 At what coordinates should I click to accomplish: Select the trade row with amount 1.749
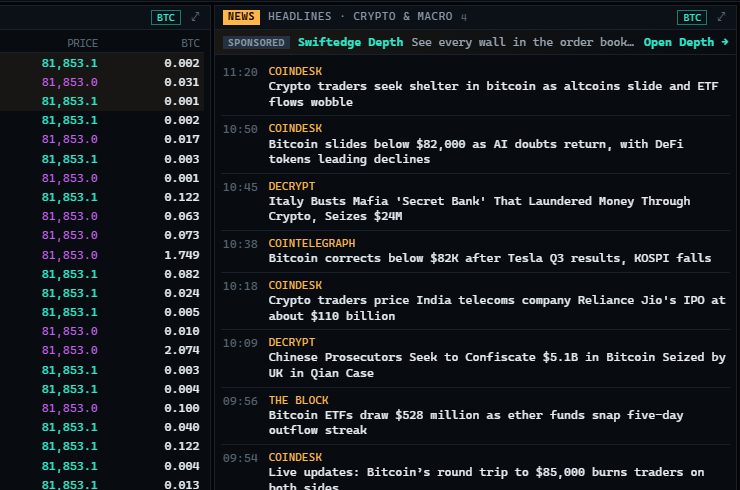pos(102,255)
